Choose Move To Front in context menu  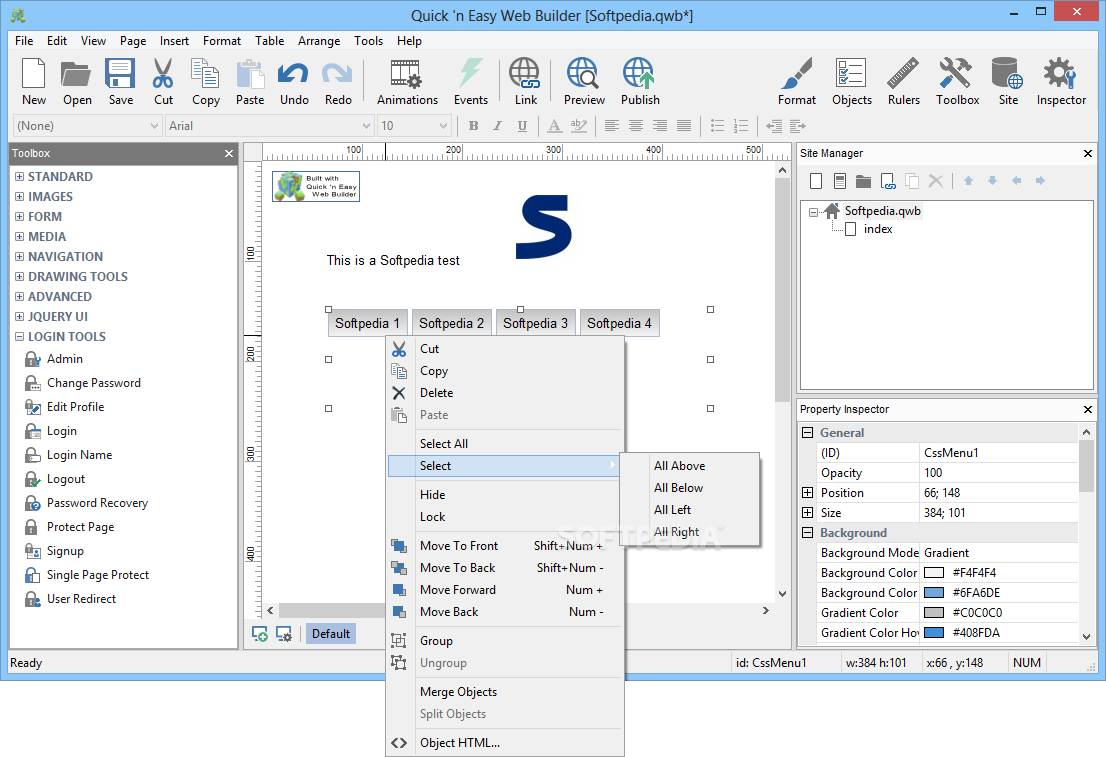(x=505, y=545)
